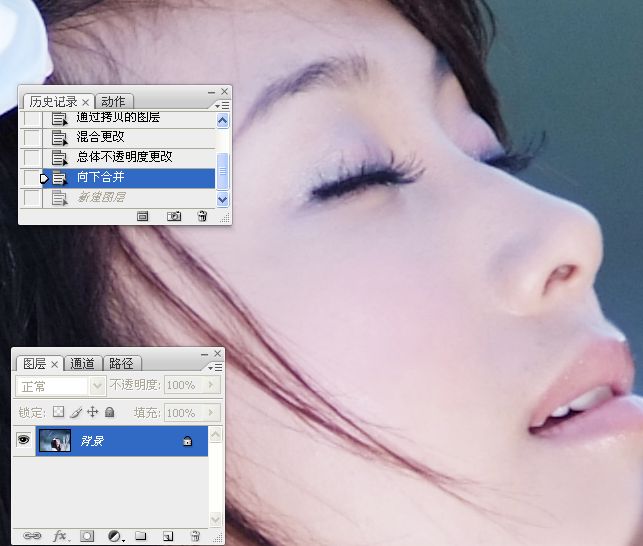Create new document from current history state
This screenshot has height=546, width=643.
[143, 215]
